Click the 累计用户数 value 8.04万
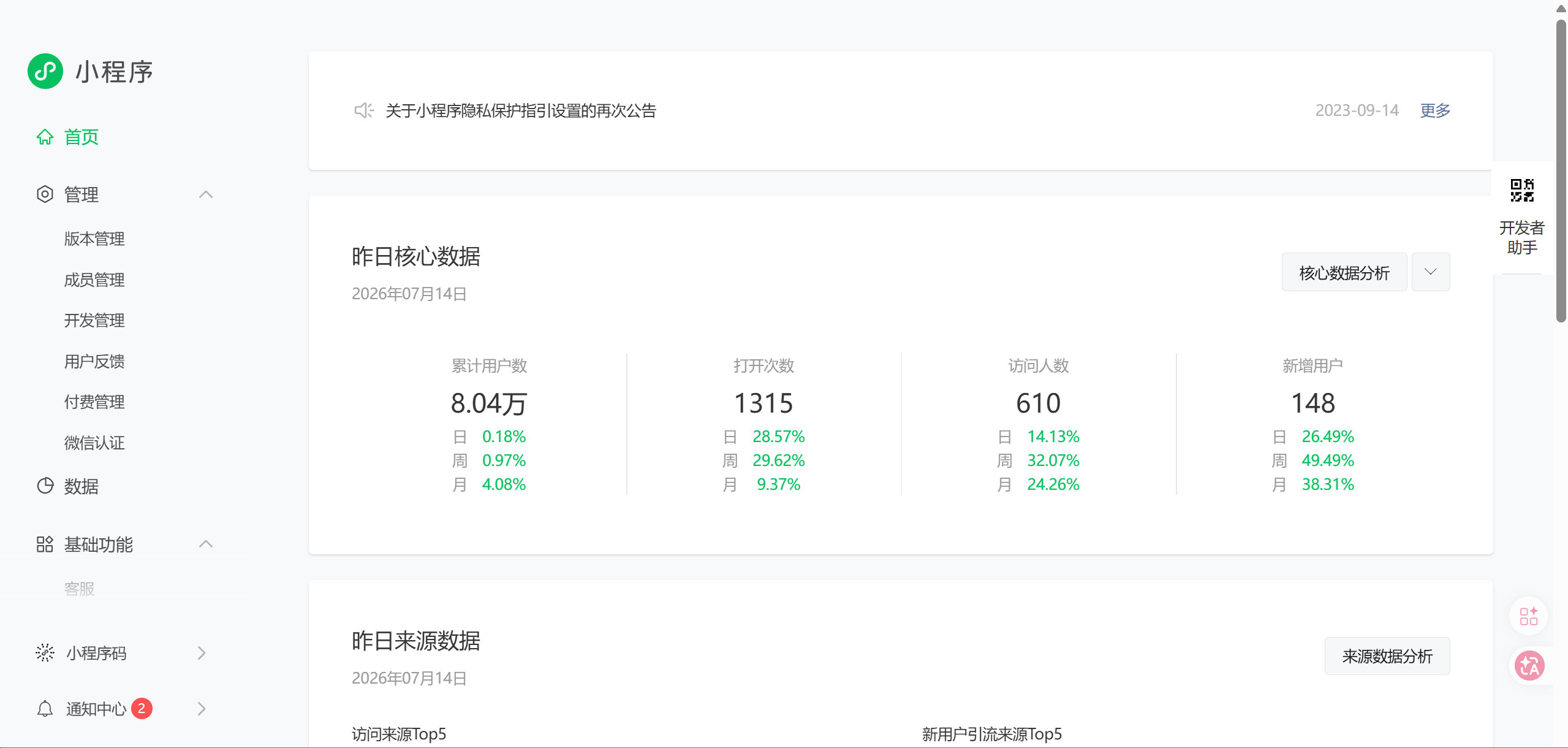 [489, 403]
